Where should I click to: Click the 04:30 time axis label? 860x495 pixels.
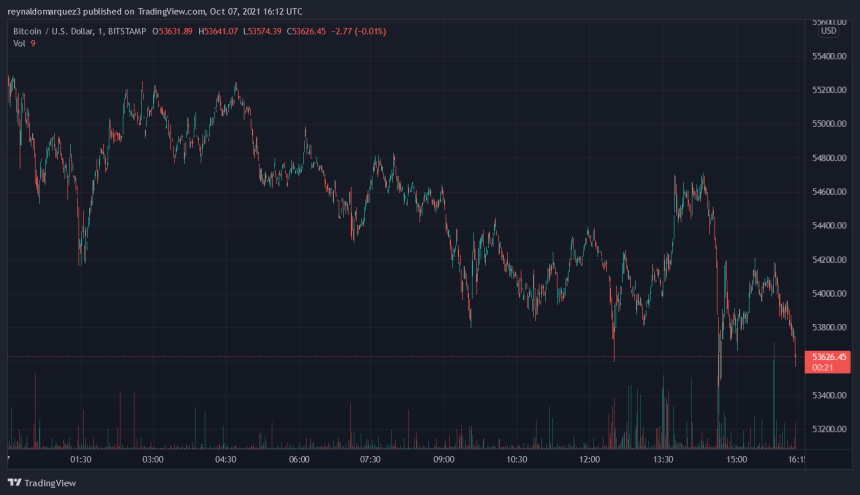tap(226, 460)
